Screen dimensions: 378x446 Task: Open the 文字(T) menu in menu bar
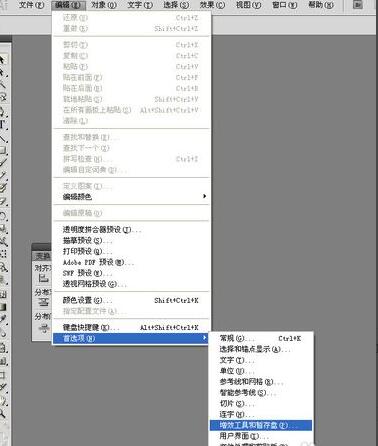[140, 5]
